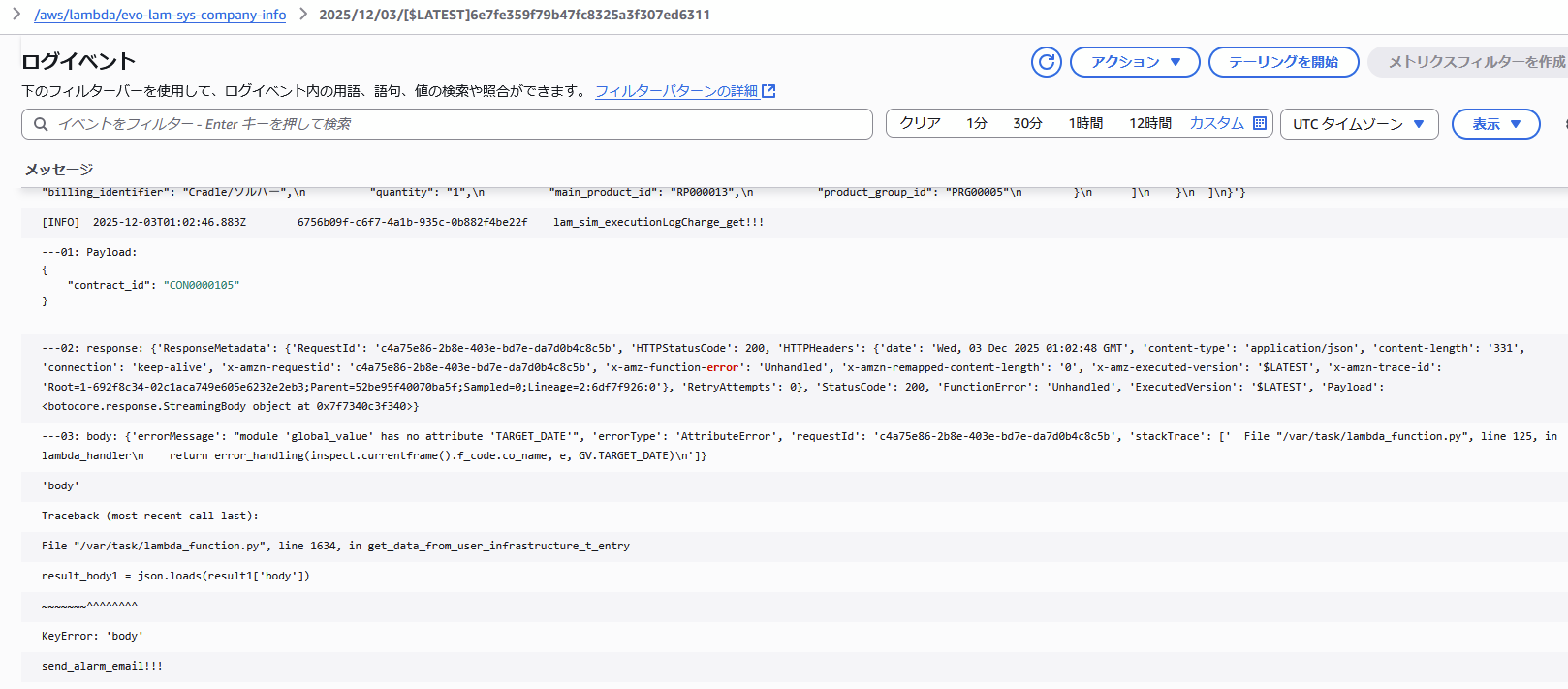Click the external link icon after フィルターパターンの詳細
This screenshot has height=689, width=1568.
coord(768,91)
